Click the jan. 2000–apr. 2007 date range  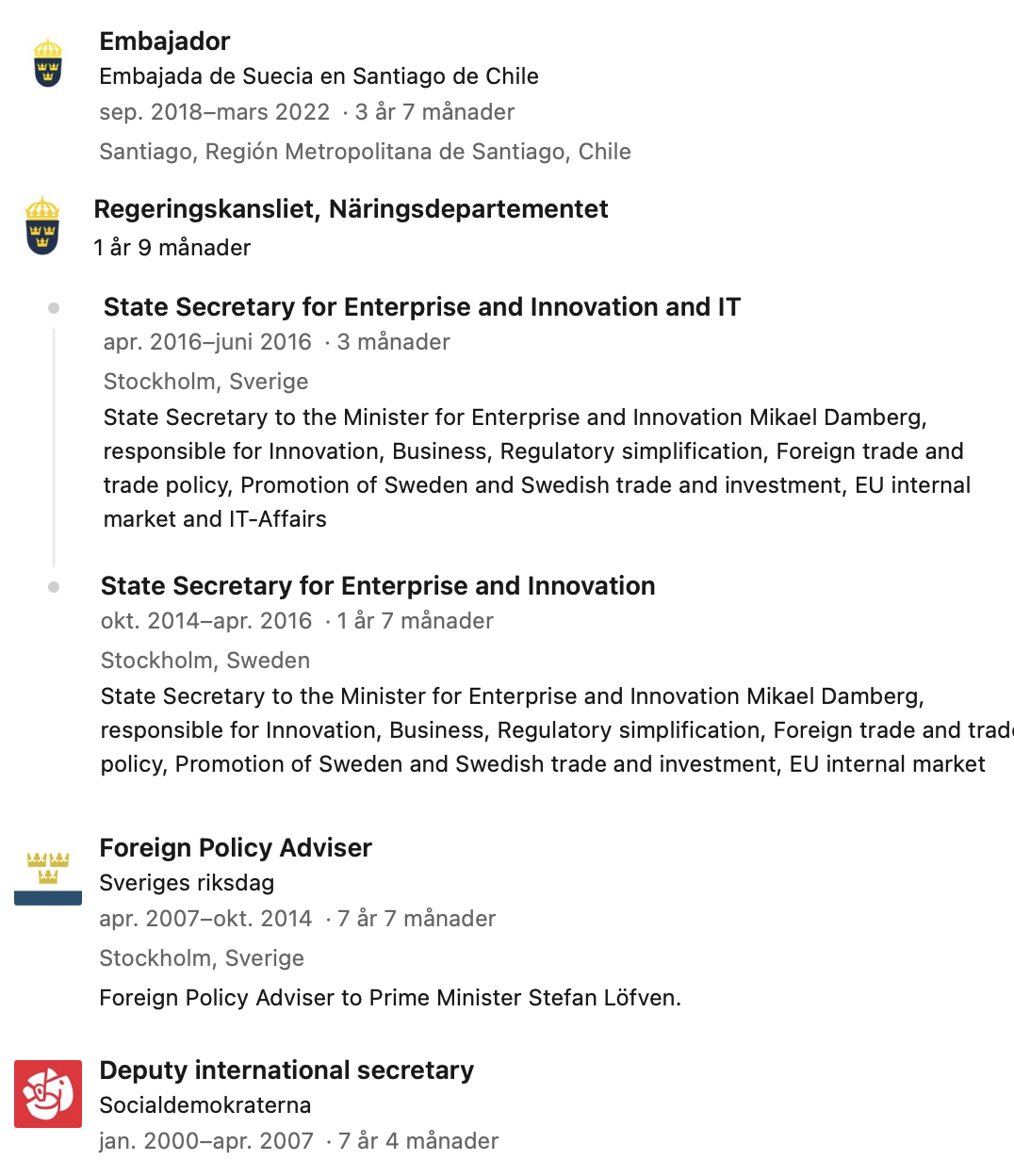coord(206,1141)
